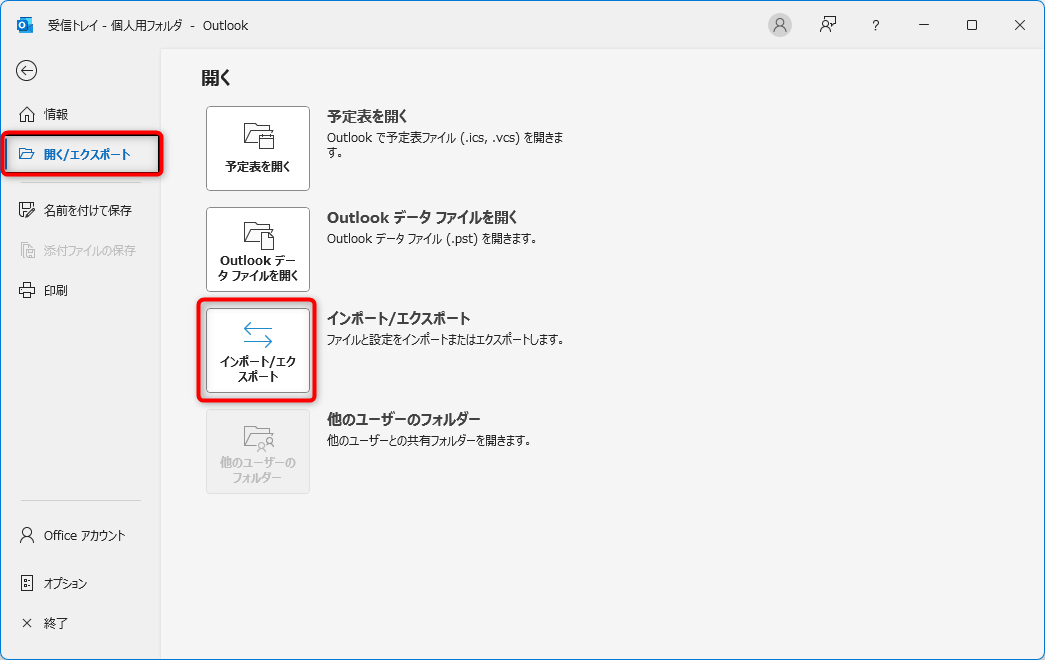Click the 予定表を開く calendar button

[258, 148]
